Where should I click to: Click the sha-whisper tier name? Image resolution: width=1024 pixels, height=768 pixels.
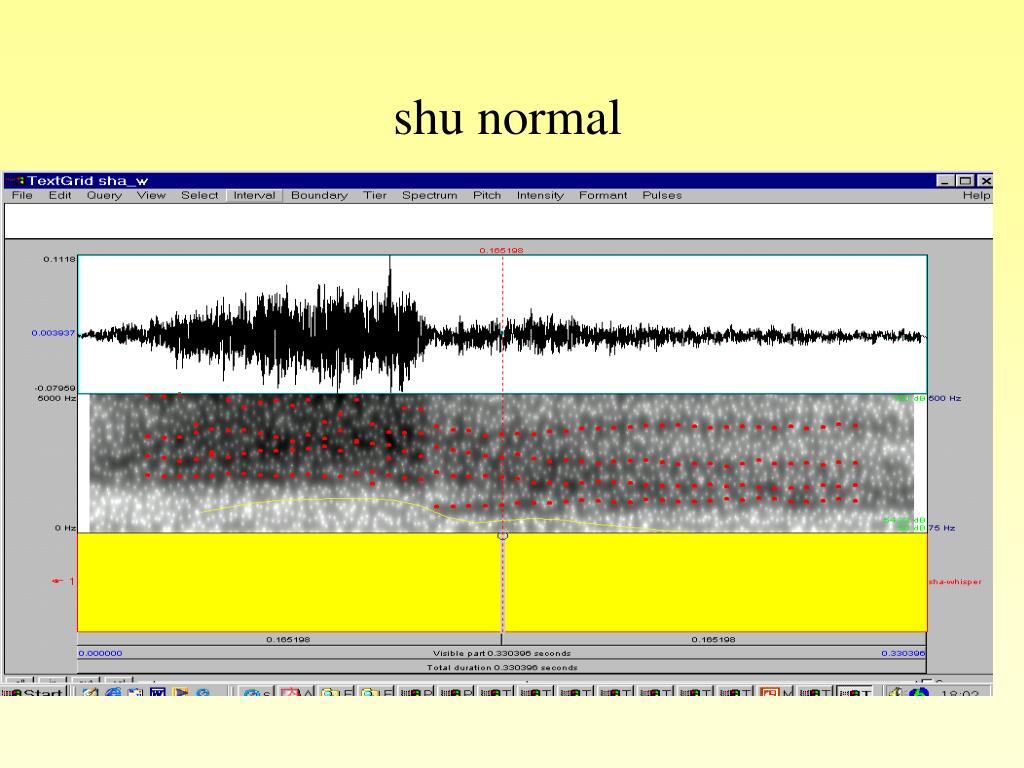tap(955, 581)
